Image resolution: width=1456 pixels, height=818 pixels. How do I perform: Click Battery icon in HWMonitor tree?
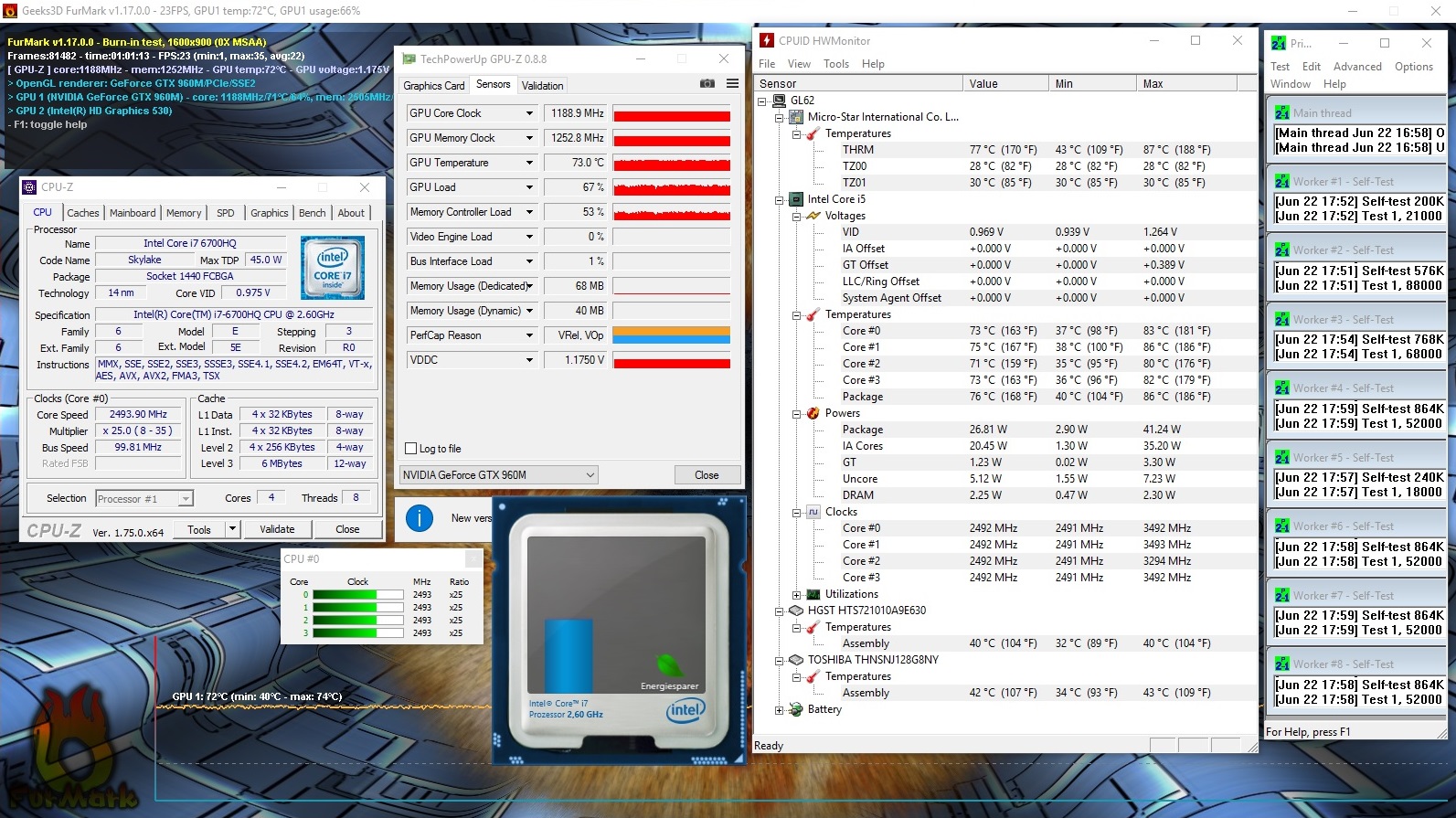coord(796,709)
